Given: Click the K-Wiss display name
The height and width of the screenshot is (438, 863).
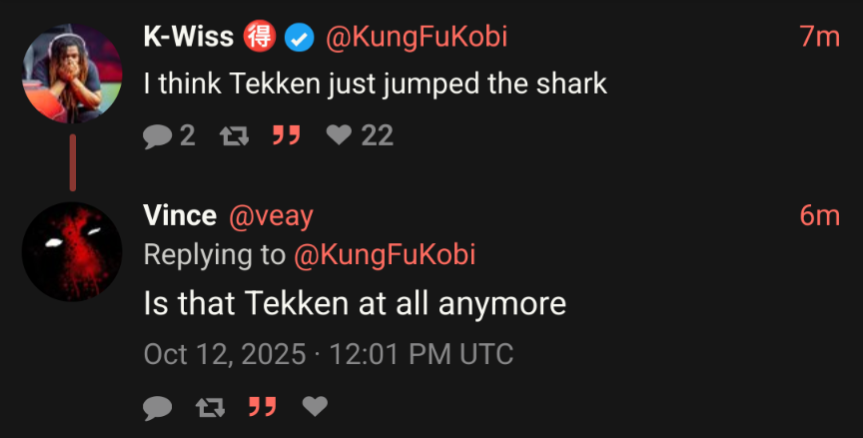Looking at the screenshot, I should pyautogui.click(x=188, y=37).
